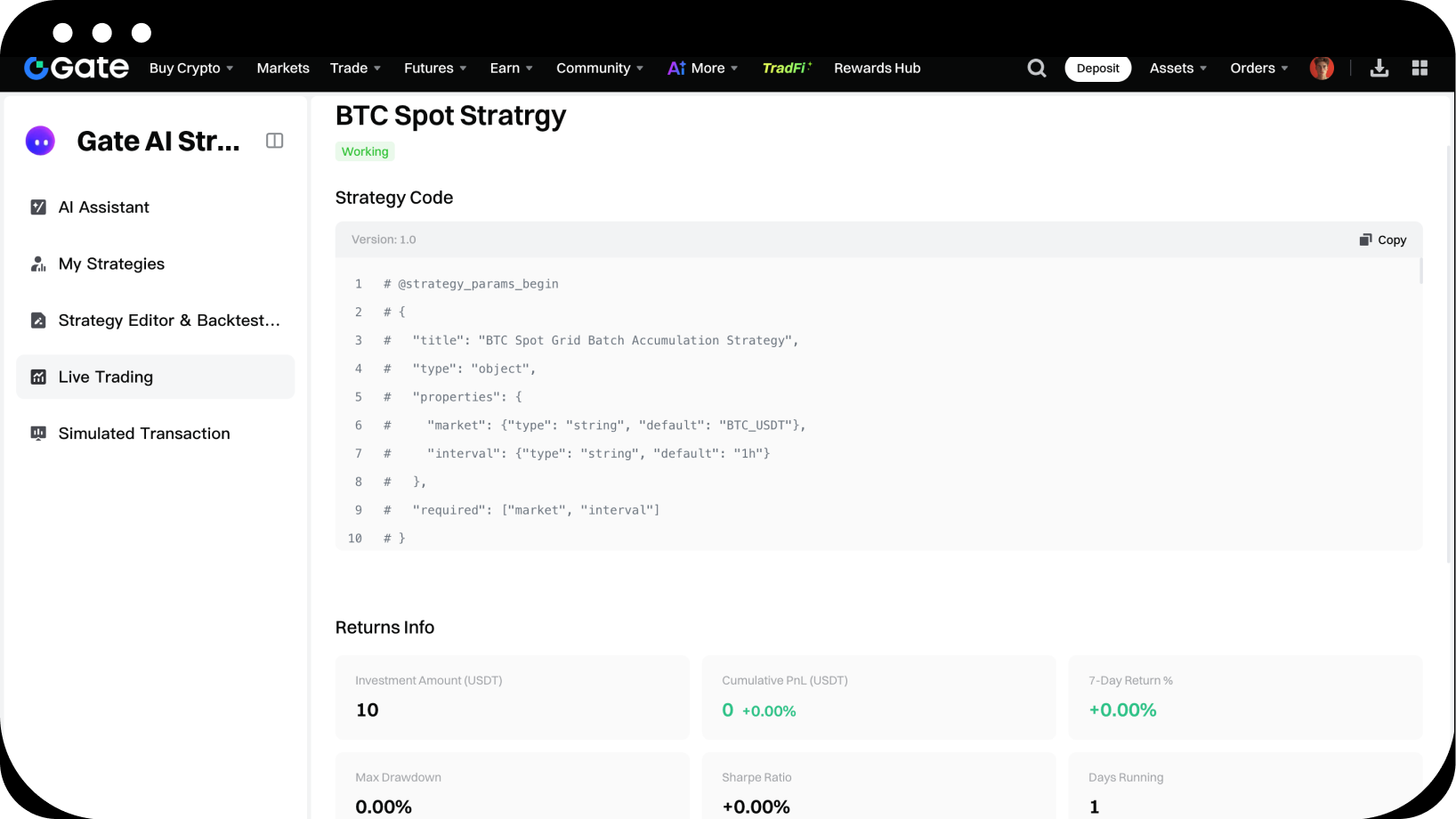This screenshot has height=819, width=1456.
Task: Open AI Assistant in the sidebar
Action: [x=156, y=207]
